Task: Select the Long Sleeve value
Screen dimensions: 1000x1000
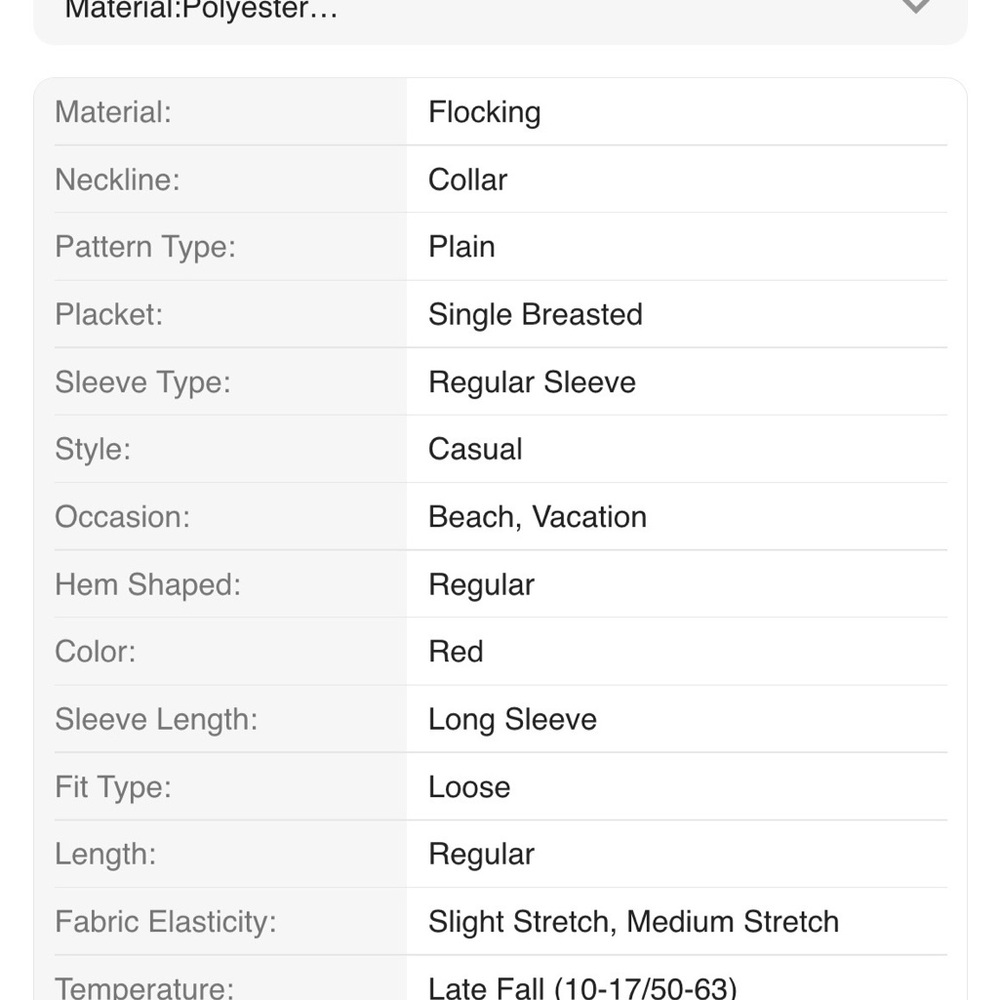Action: pyautogui.click(x=512, y=719)
